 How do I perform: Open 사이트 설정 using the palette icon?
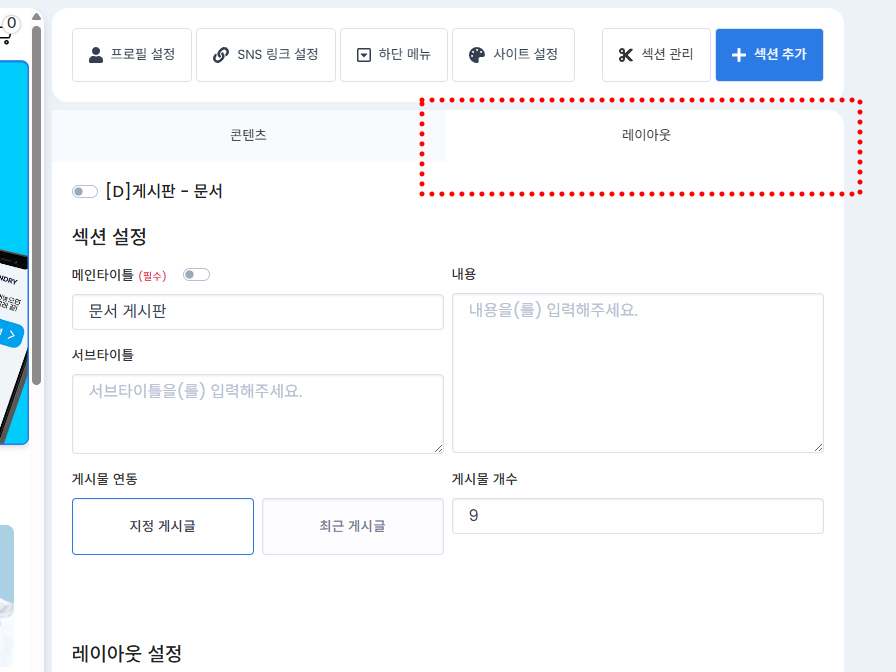coord(478,55)
